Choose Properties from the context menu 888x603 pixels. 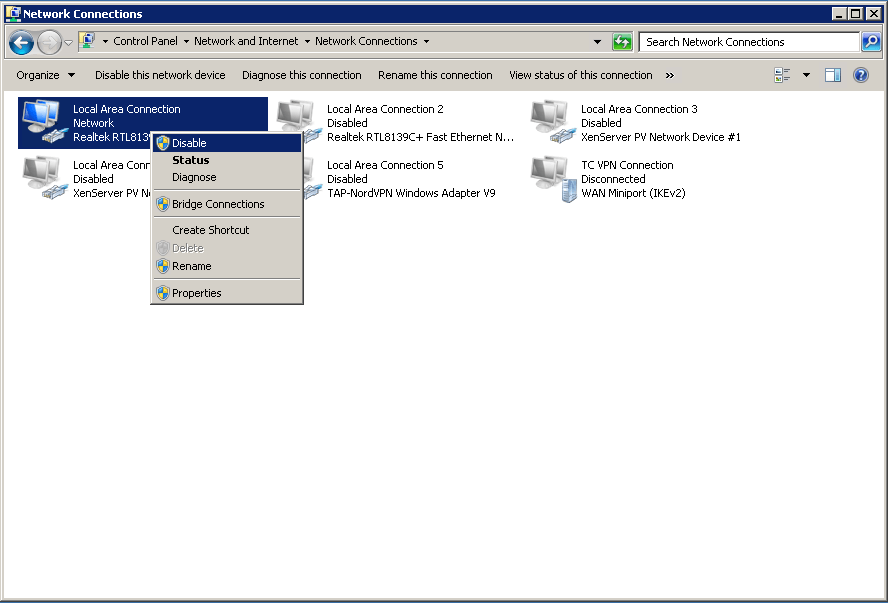click(196, 293)
